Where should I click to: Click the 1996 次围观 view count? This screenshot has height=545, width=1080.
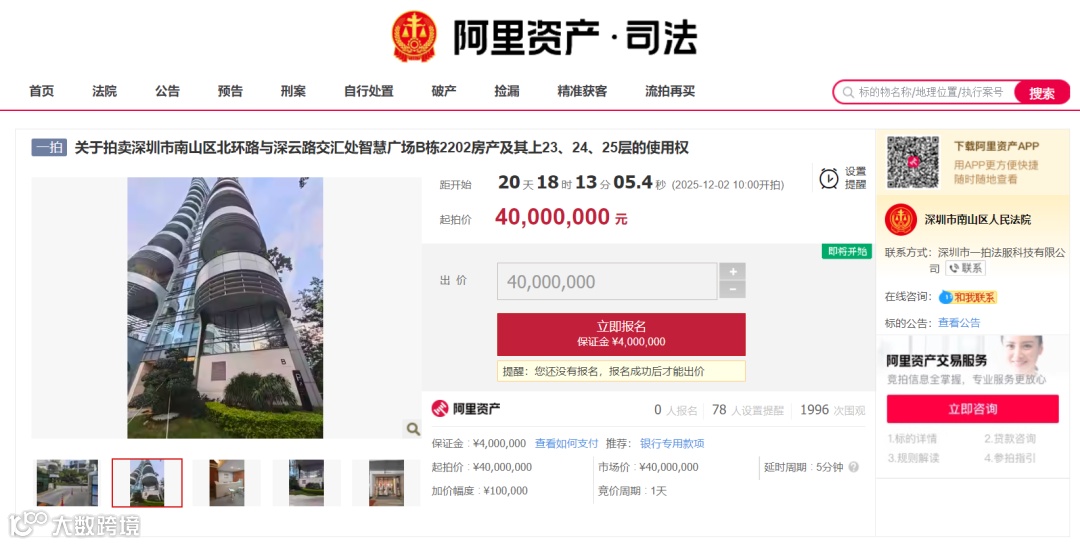[832, 410]
